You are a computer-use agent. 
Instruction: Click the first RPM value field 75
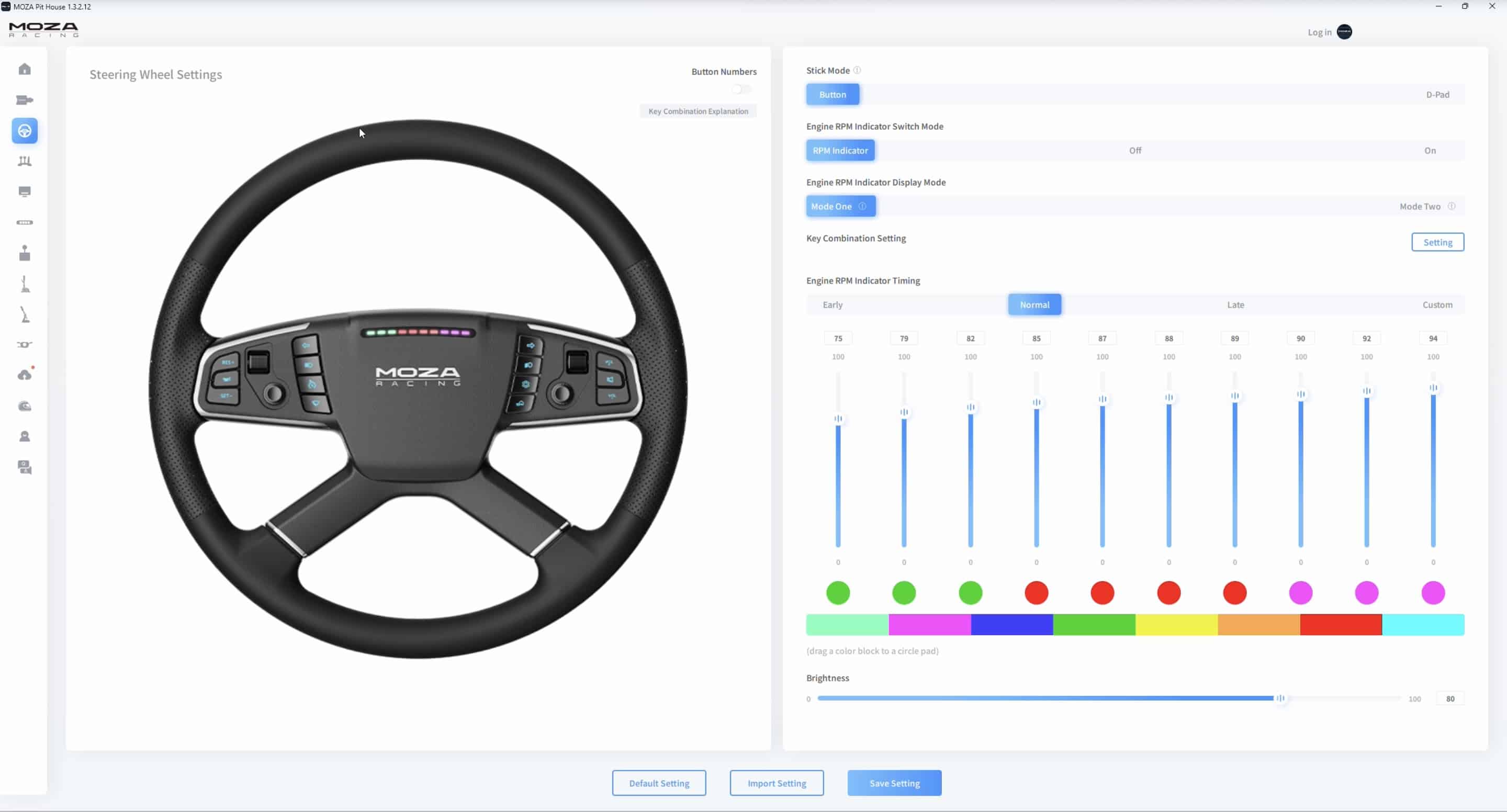tap(838, 338)
